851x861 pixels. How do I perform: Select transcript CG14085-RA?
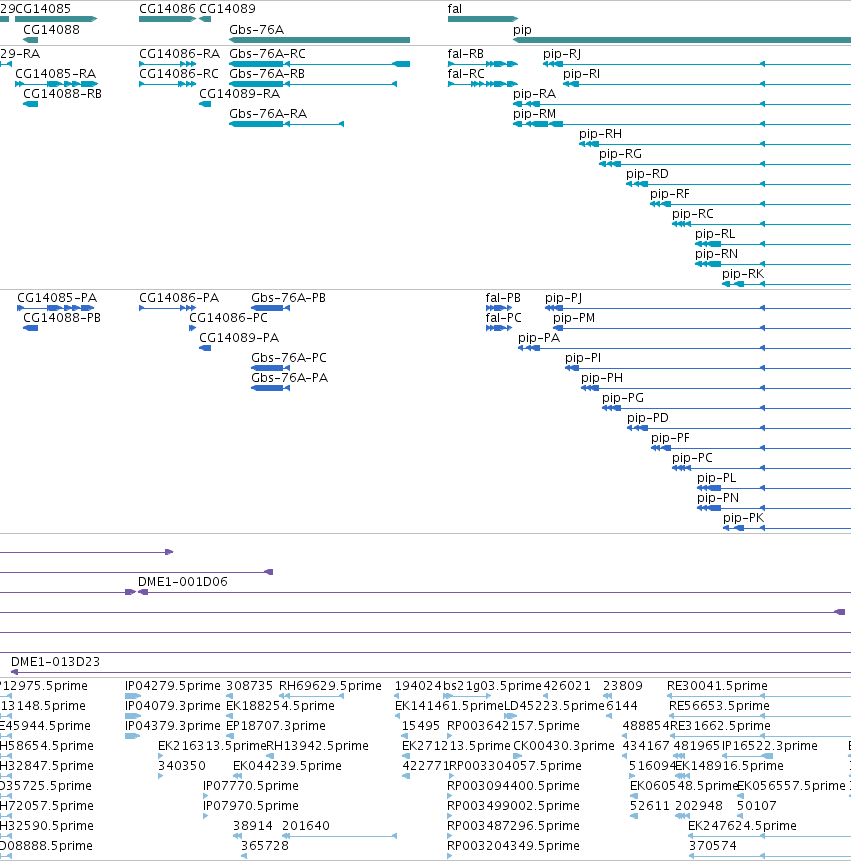pyautogui.click(x=56, y=84)
